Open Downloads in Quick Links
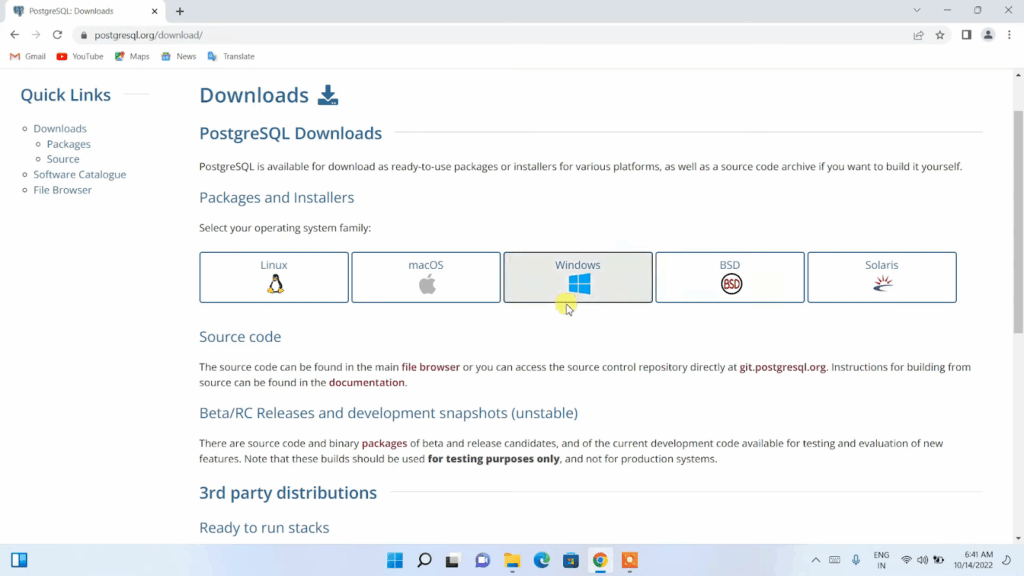The width and height of the screenshot is (1024, 576). [x=60, y=129]
